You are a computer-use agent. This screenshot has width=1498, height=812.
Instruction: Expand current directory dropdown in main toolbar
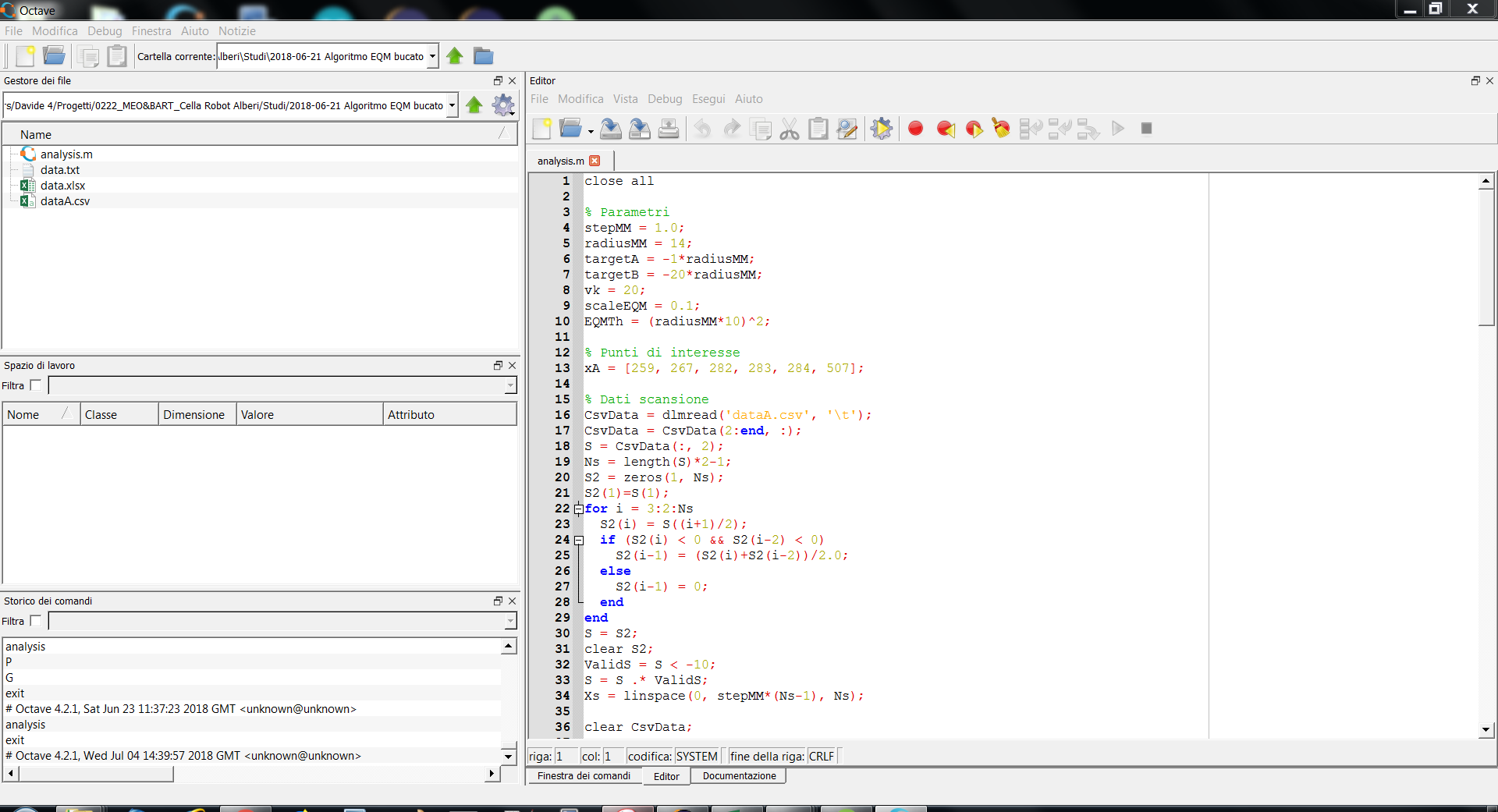(x=432, y=56)
